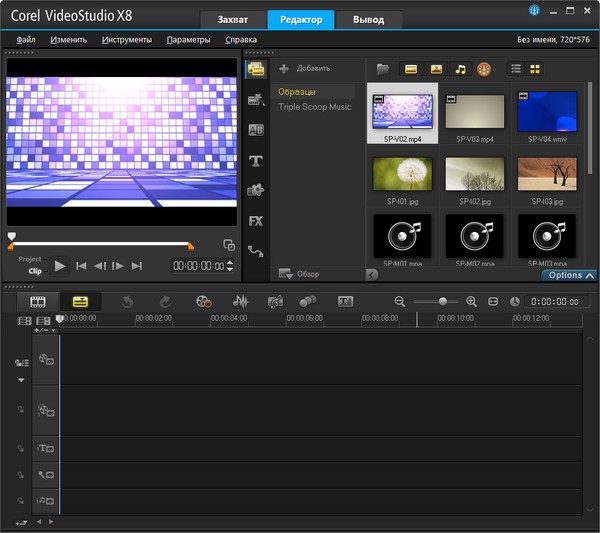Screen dimensions: 600x533
Task: Toggle photo files visibility in library
Action: [x=436, y=69]
